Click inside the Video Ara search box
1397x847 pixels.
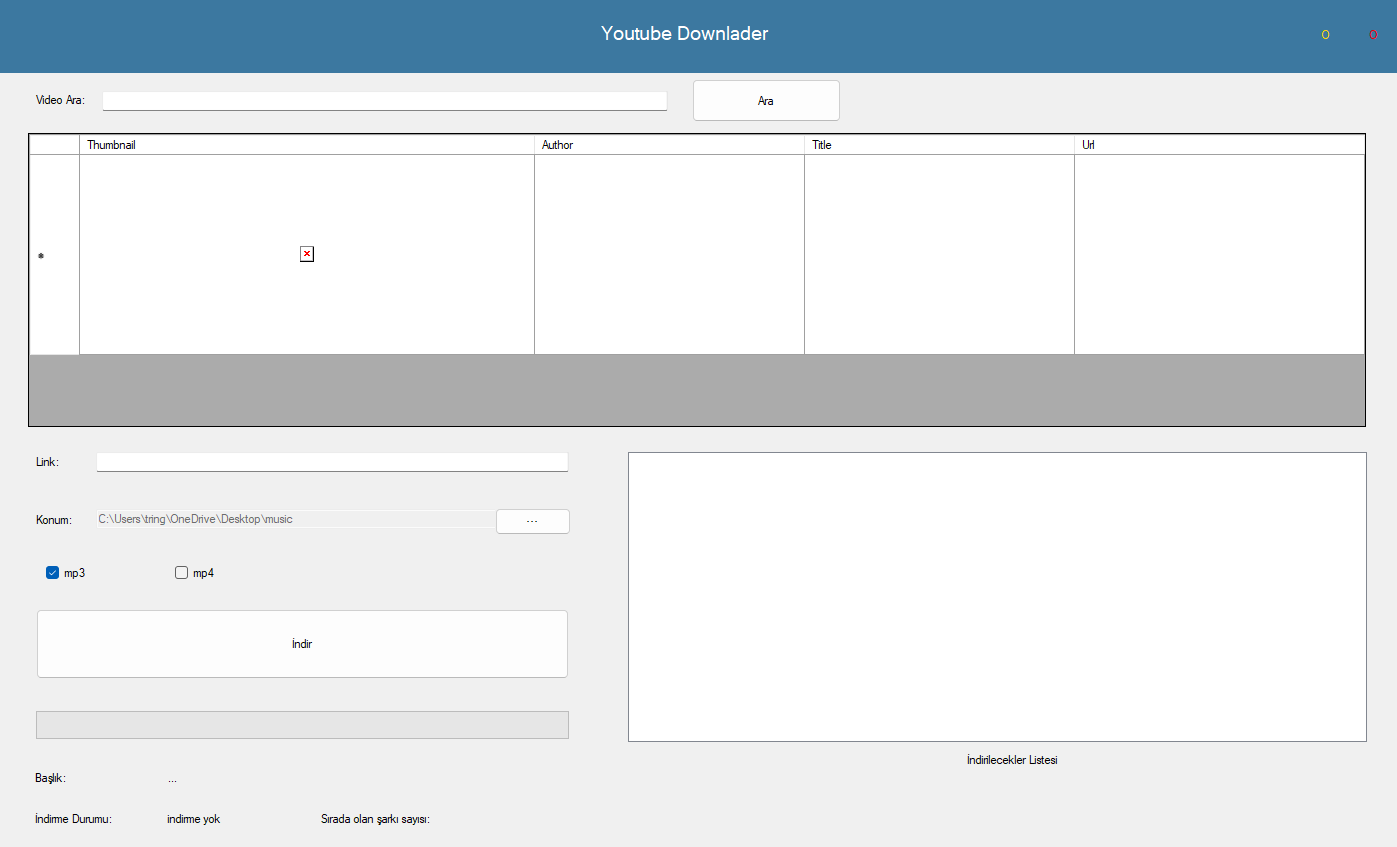[x=384, y=100]
